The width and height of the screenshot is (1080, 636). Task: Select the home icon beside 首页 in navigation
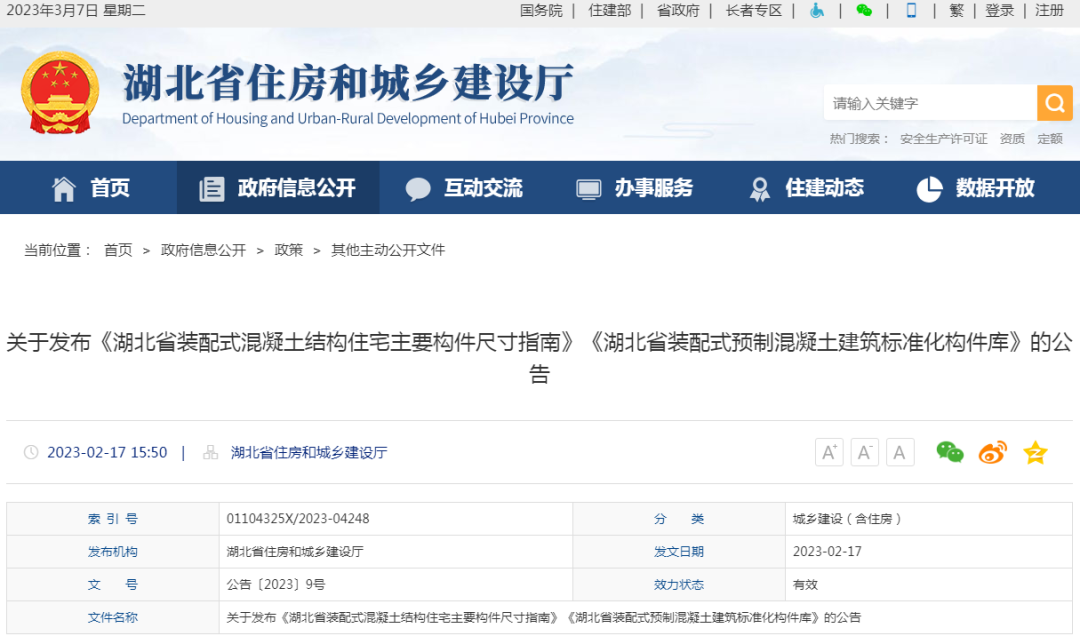pyautogui.click(x=63, y=187)
